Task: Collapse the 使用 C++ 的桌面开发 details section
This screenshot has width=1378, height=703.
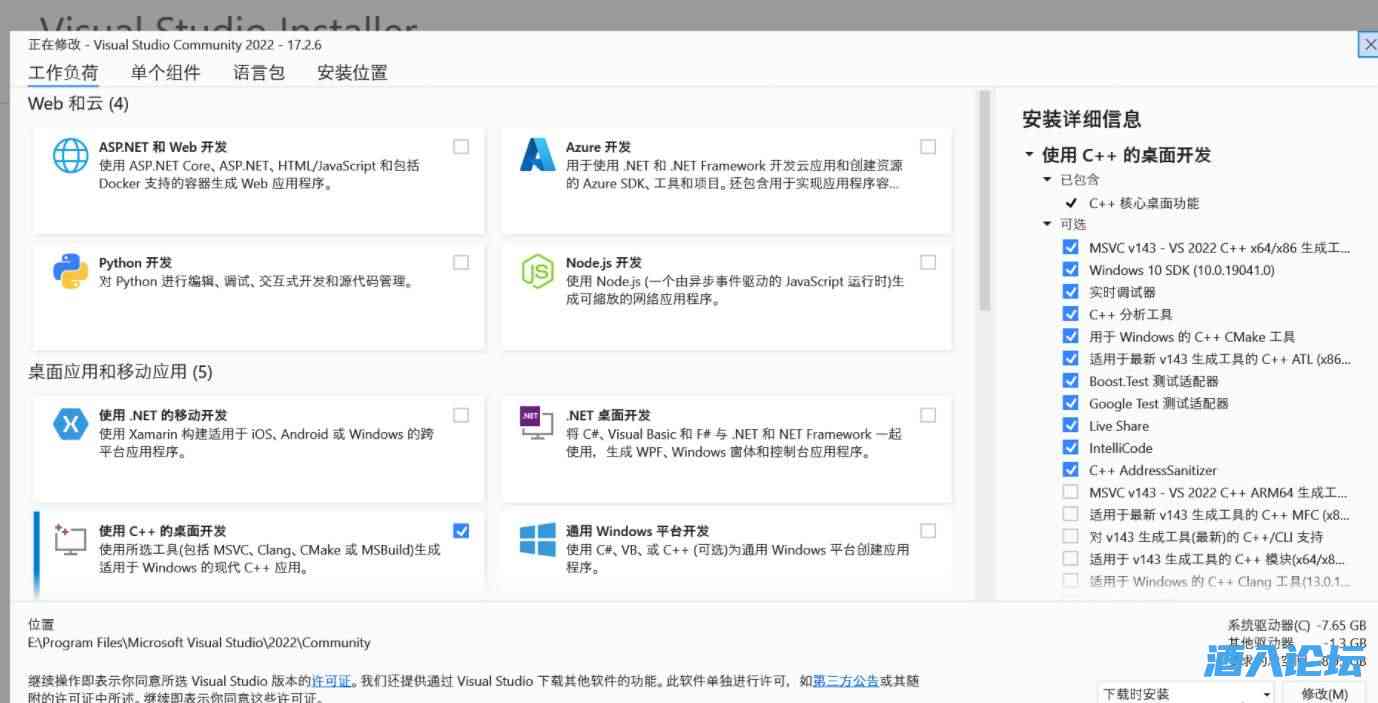Action: coord(1029,155)
